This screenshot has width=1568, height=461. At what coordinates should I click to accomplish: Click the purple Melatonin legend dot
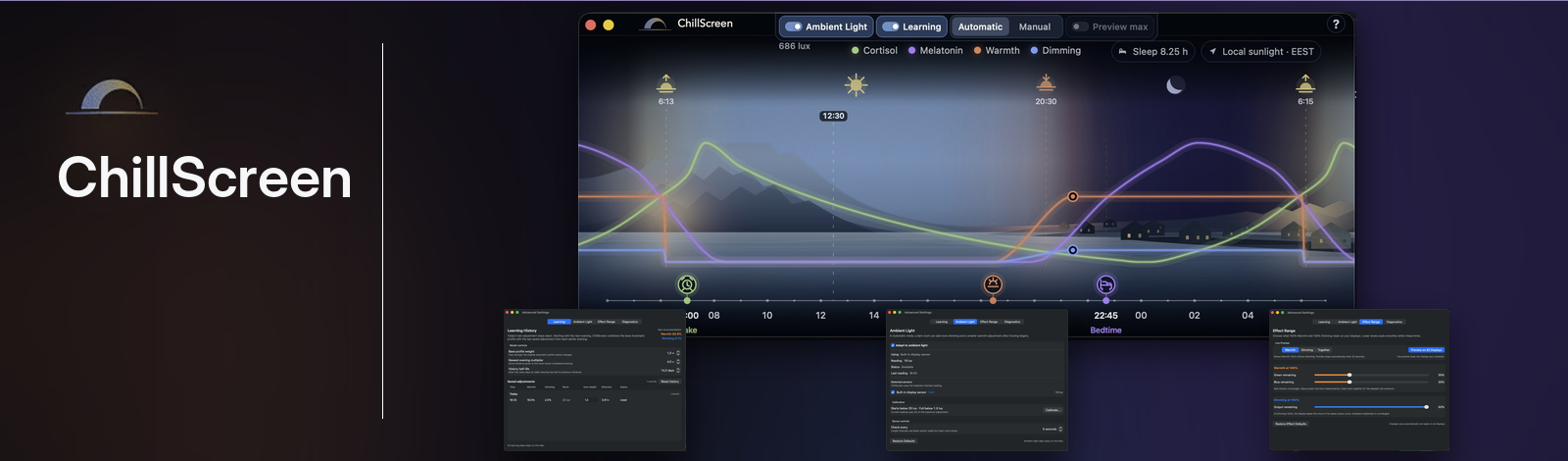pos(911,50)
